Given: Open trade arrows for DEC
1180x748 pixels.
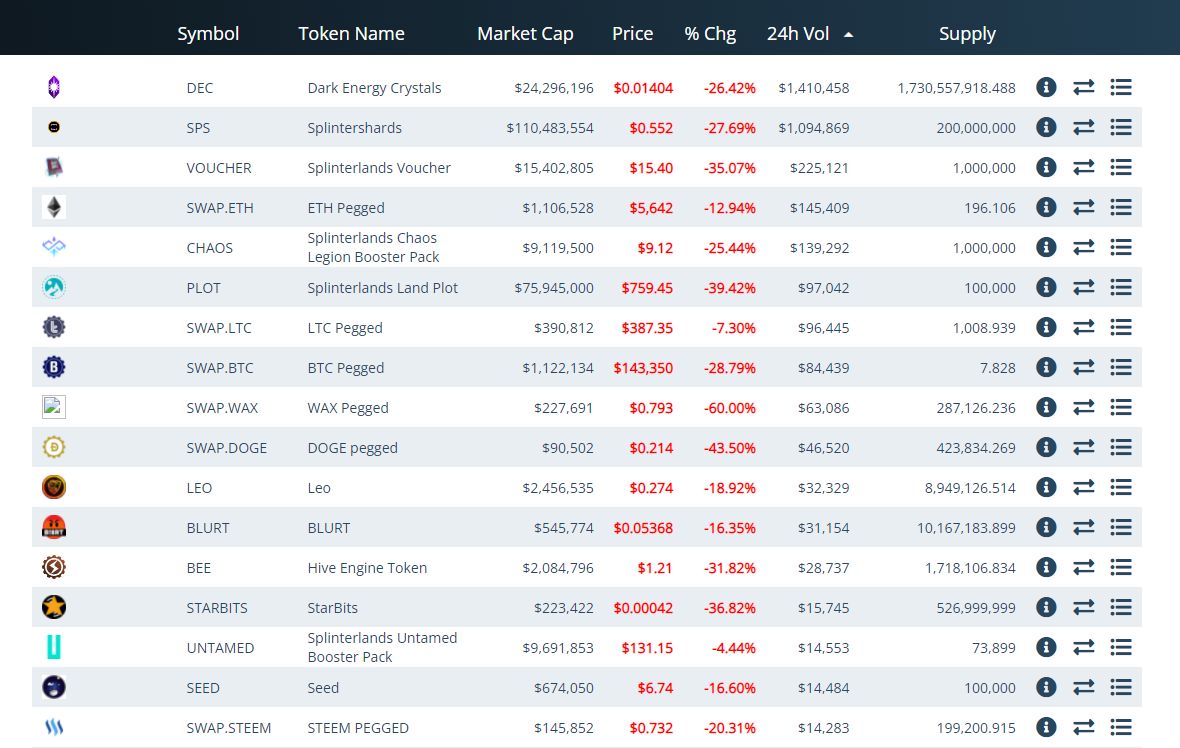Looking at the screenshot, I should [1084, 87].
